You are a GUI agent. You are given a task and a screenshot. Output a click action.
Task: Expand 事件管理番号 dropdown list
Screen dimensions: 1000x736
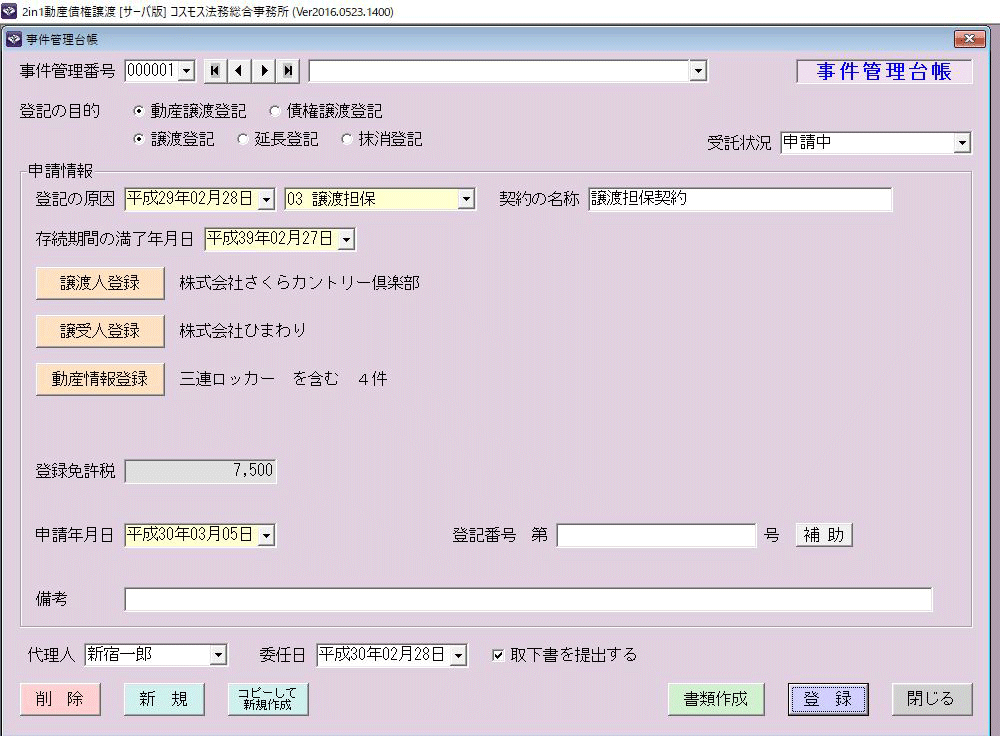coord(185,71)
